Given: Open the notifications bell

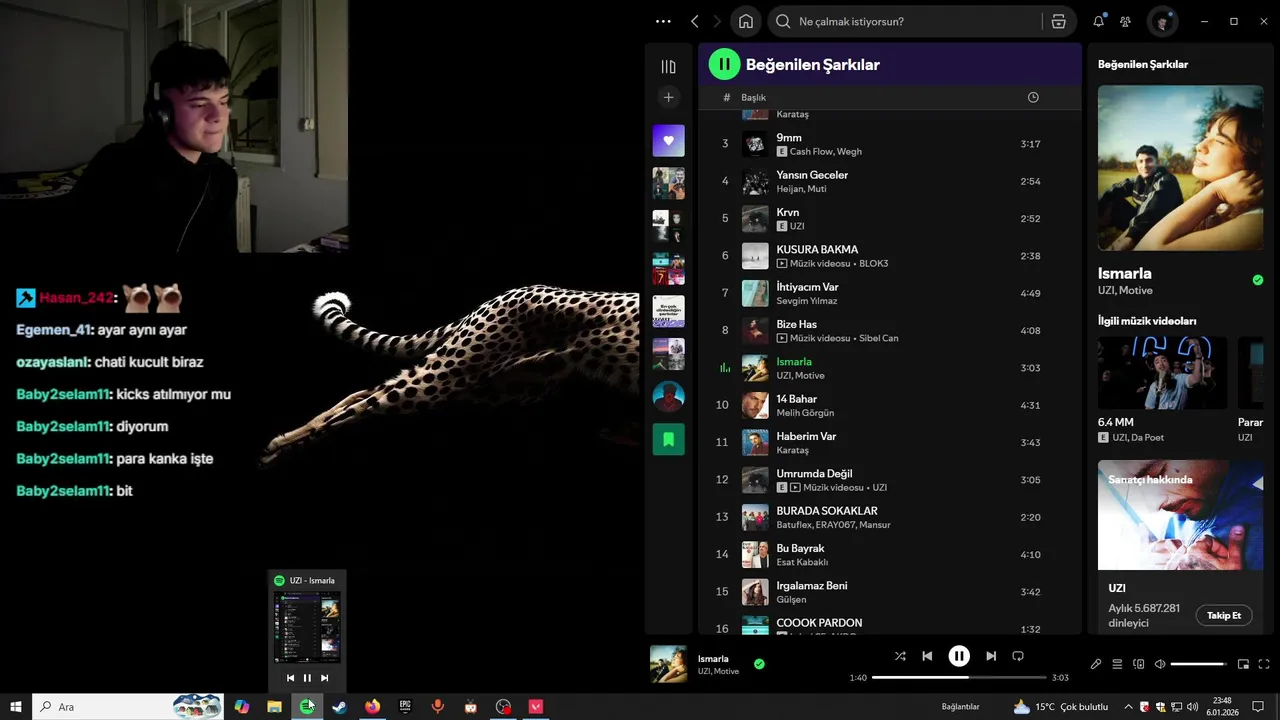Looking at the screenshot, I should 1099,21.
